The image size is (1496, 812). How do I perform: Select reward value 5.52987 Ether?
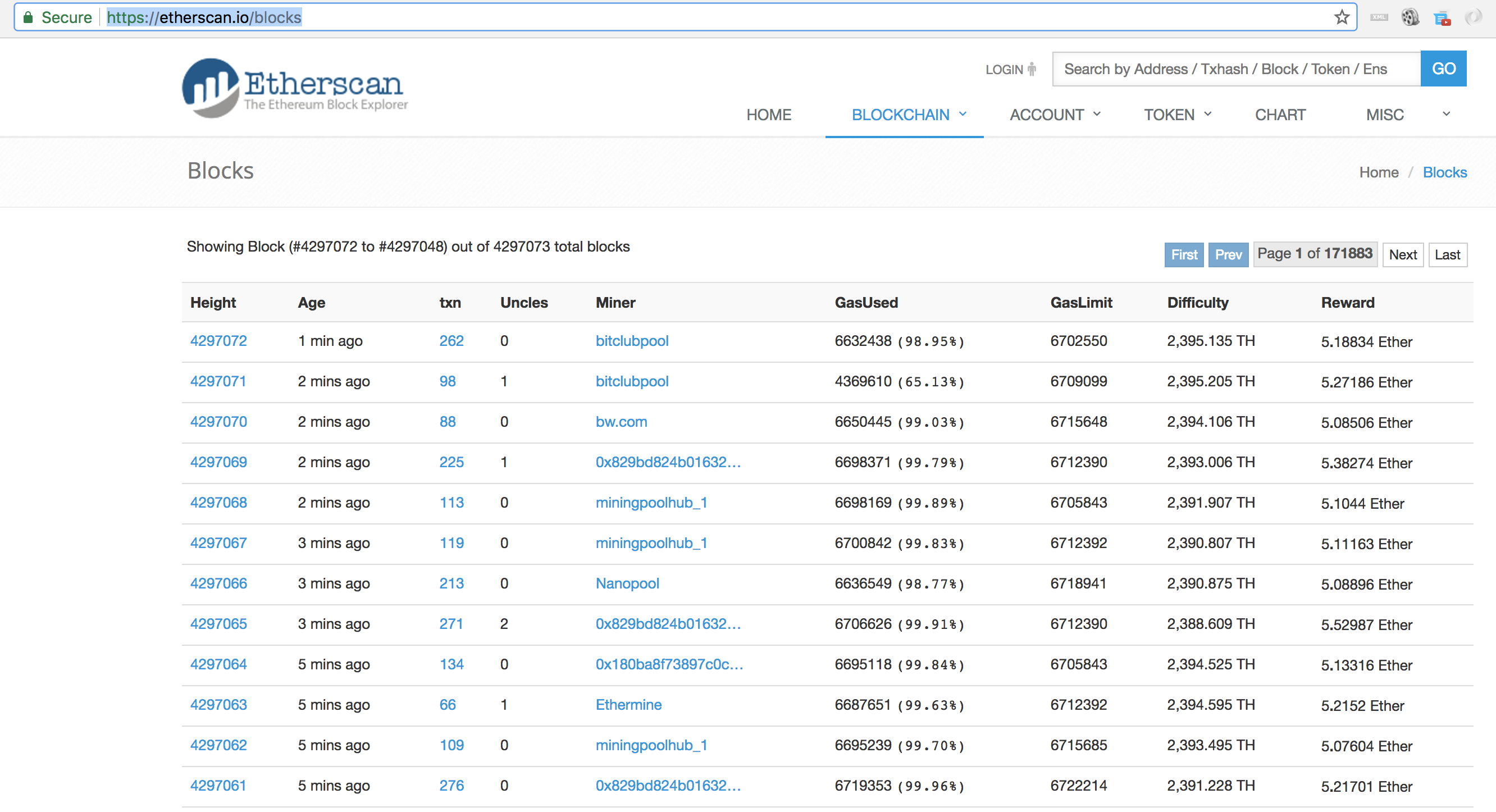1366,625
